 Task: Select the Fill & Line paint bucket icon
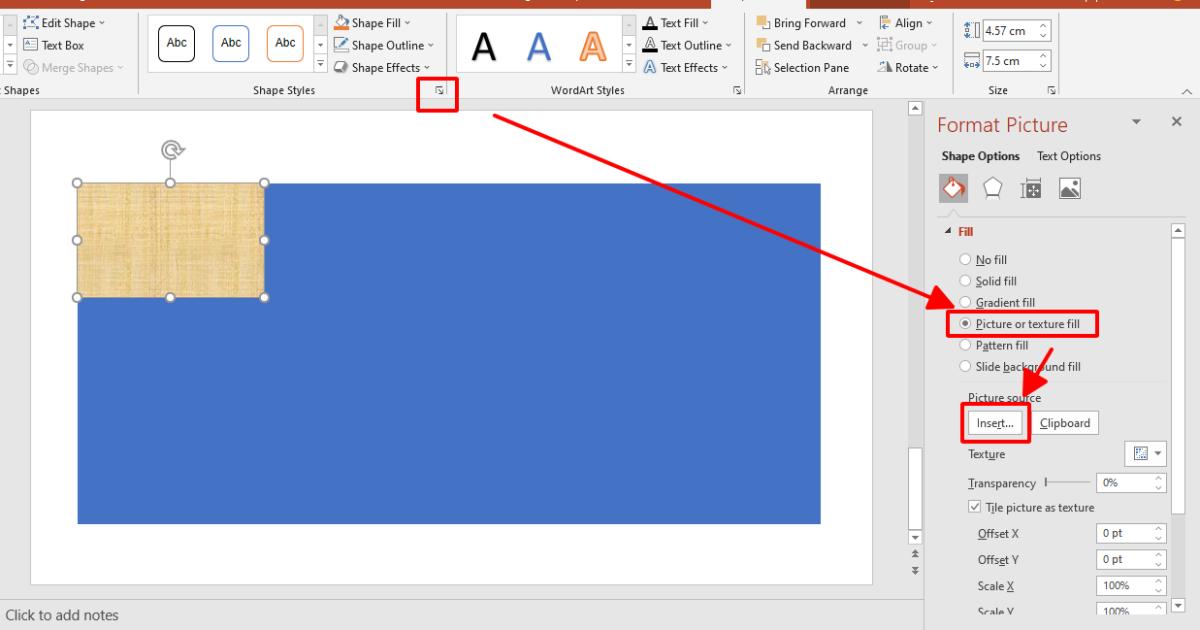[953, 188]
